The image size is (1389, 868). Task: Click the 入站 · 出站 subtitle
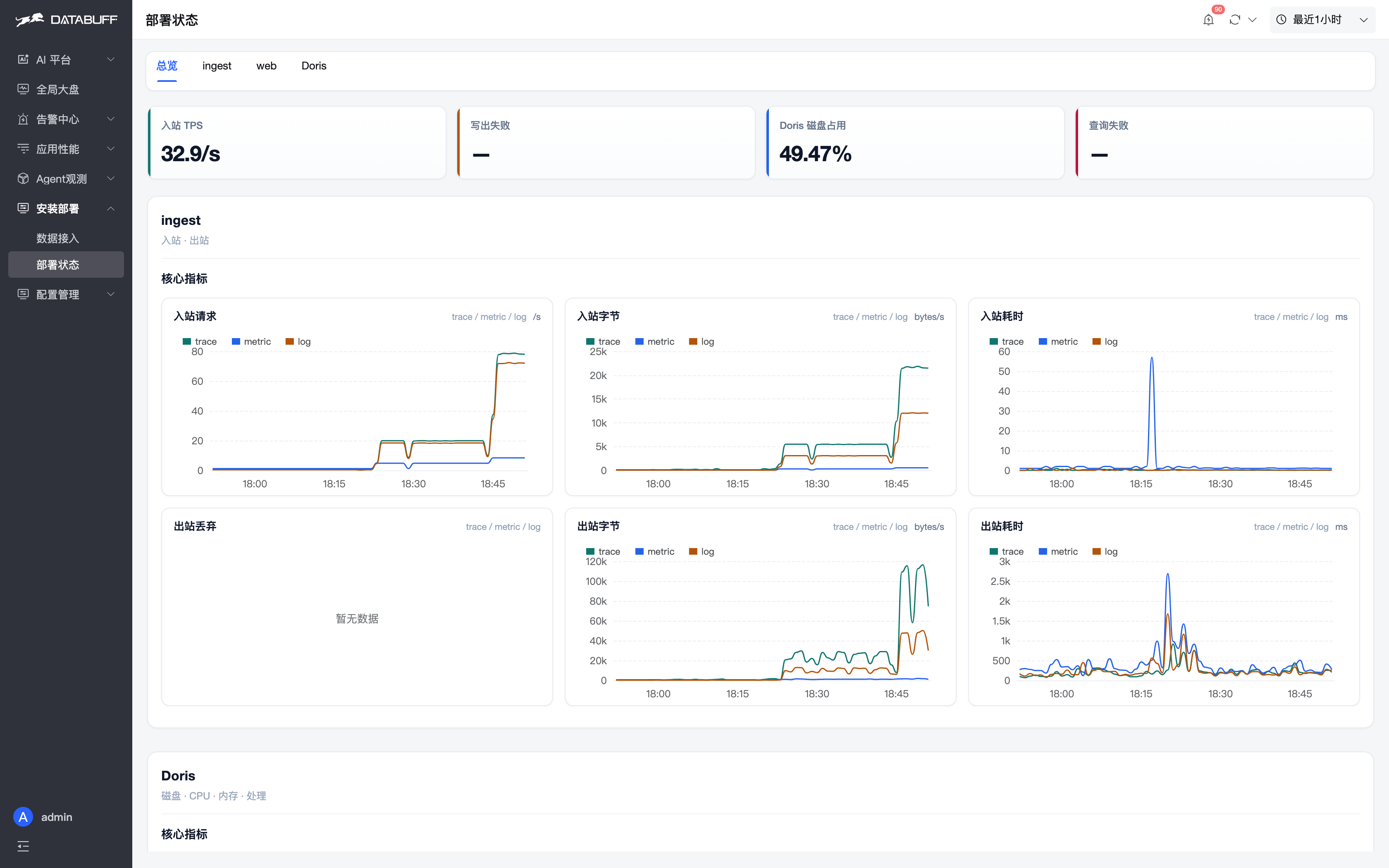coord(185,240)
